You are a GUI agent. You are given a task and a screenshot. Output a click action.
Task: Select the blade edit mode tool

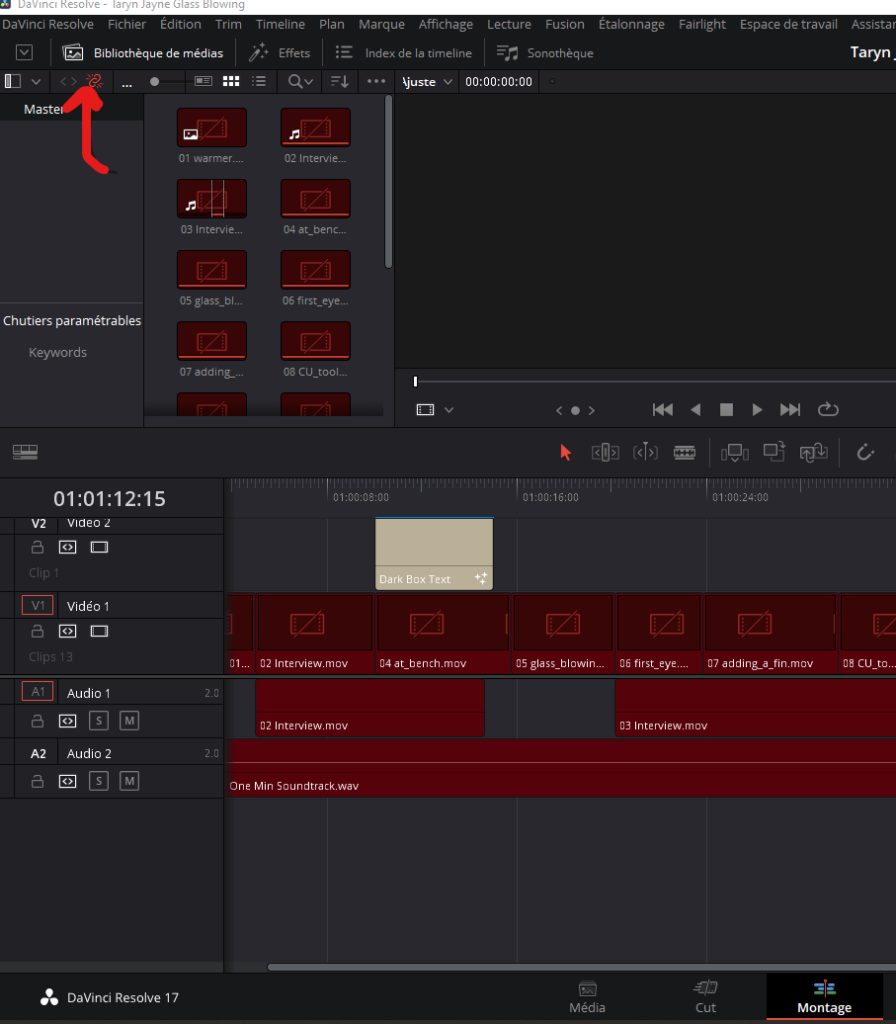pos(684,452)
